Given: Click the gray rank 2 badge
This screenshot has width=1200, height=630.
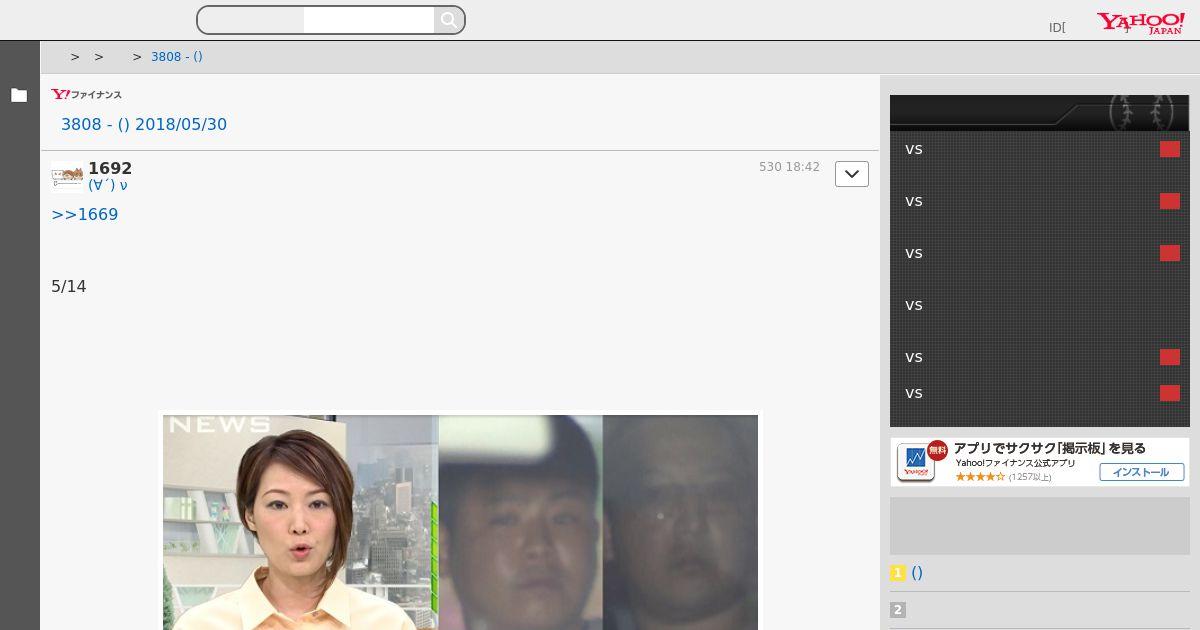Looking at the screenshot, I should tap(897, 610).
